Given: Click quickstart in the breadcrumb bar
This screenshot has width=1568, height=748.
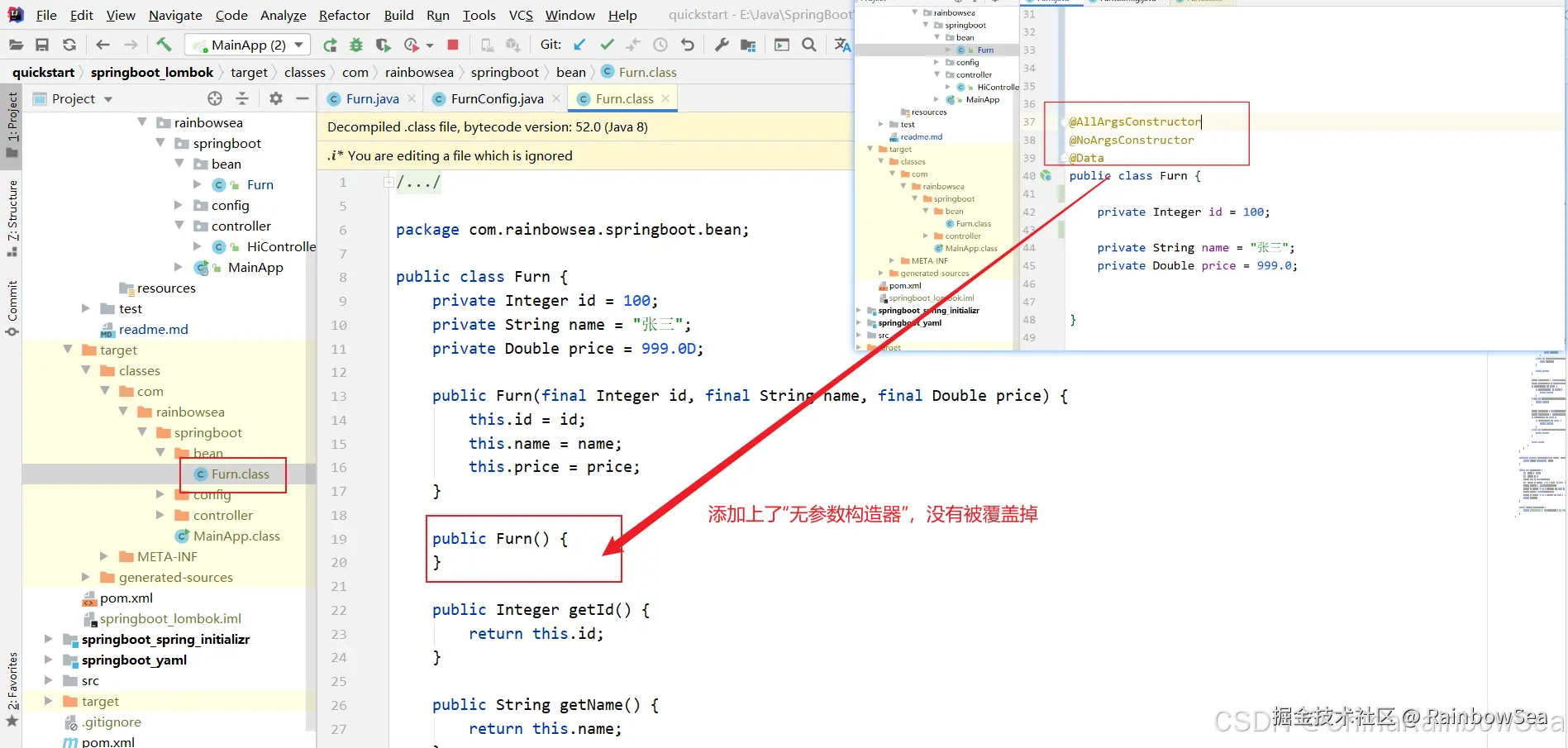Looking at the screenshot, I should click(x=43, y=73).
